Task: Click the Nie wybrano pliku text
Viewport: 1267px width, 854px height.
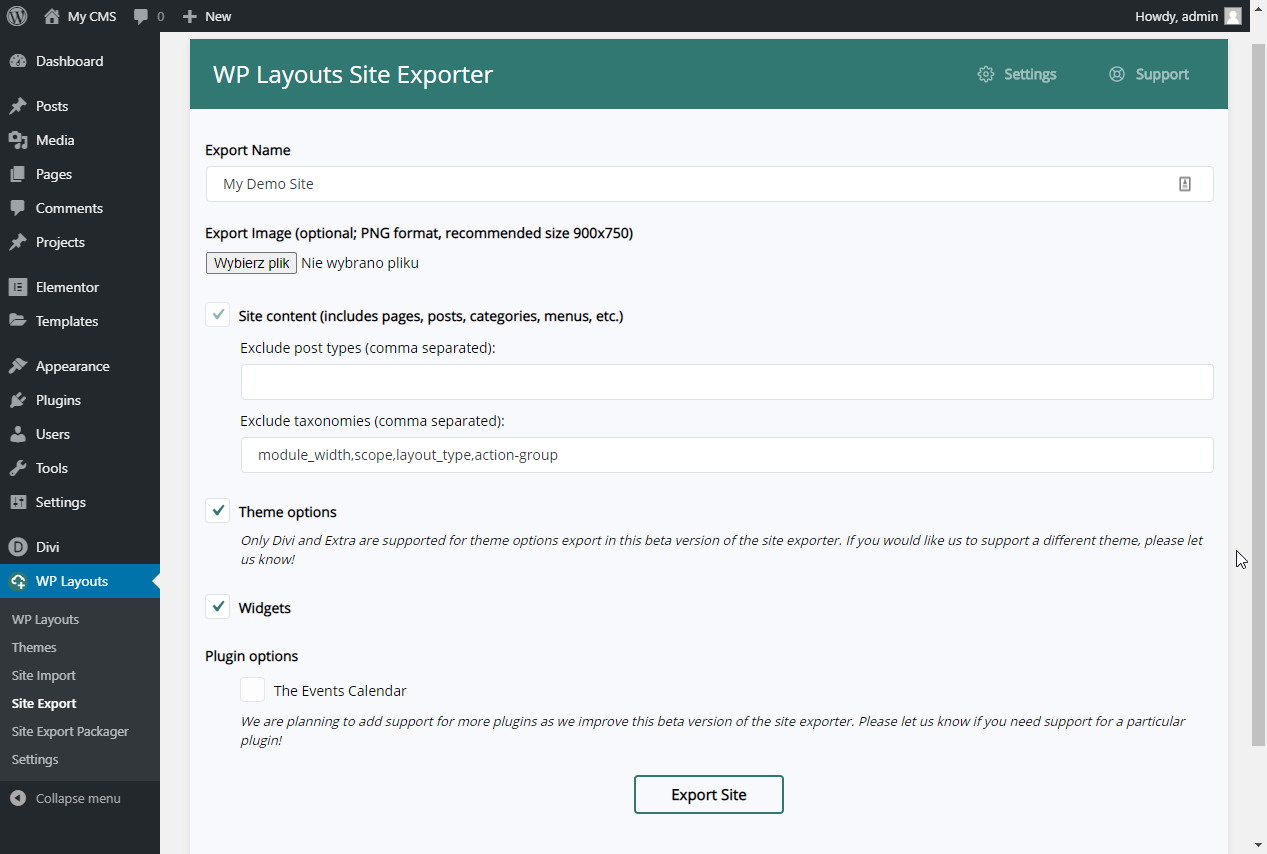Action: pyautogui.click(x=360, y=263)
